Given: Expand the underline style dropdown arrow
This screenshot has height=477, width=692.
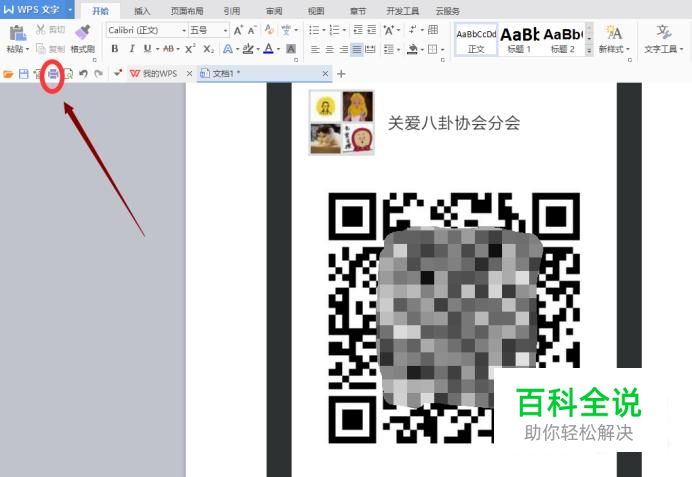Looking at the screenshot, I should click(157, 49).
